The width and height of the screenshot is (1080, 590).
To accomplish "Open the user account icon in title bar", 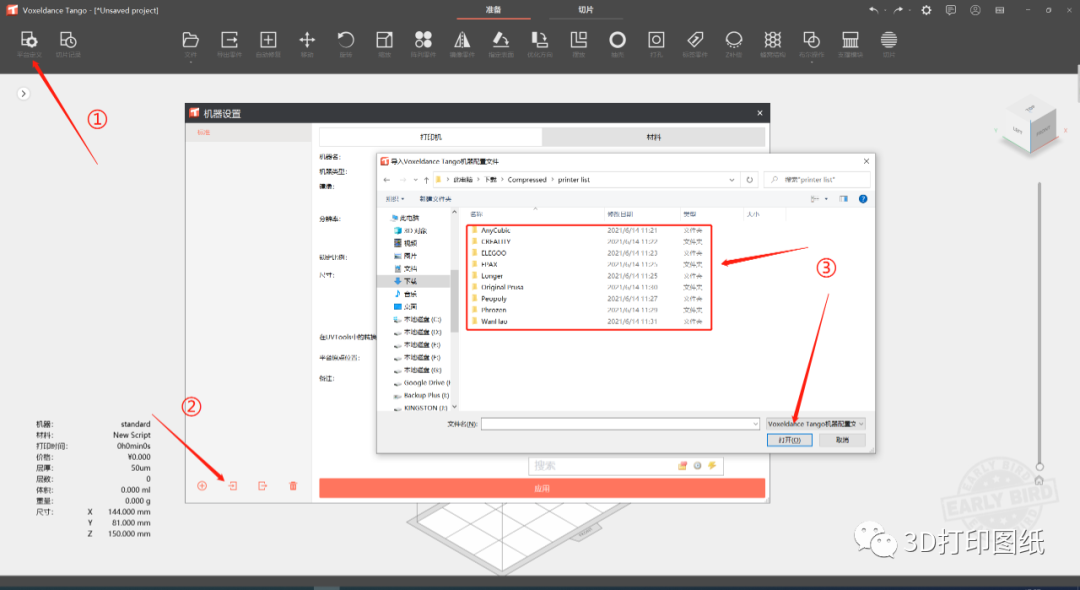I will click(975, 10).
